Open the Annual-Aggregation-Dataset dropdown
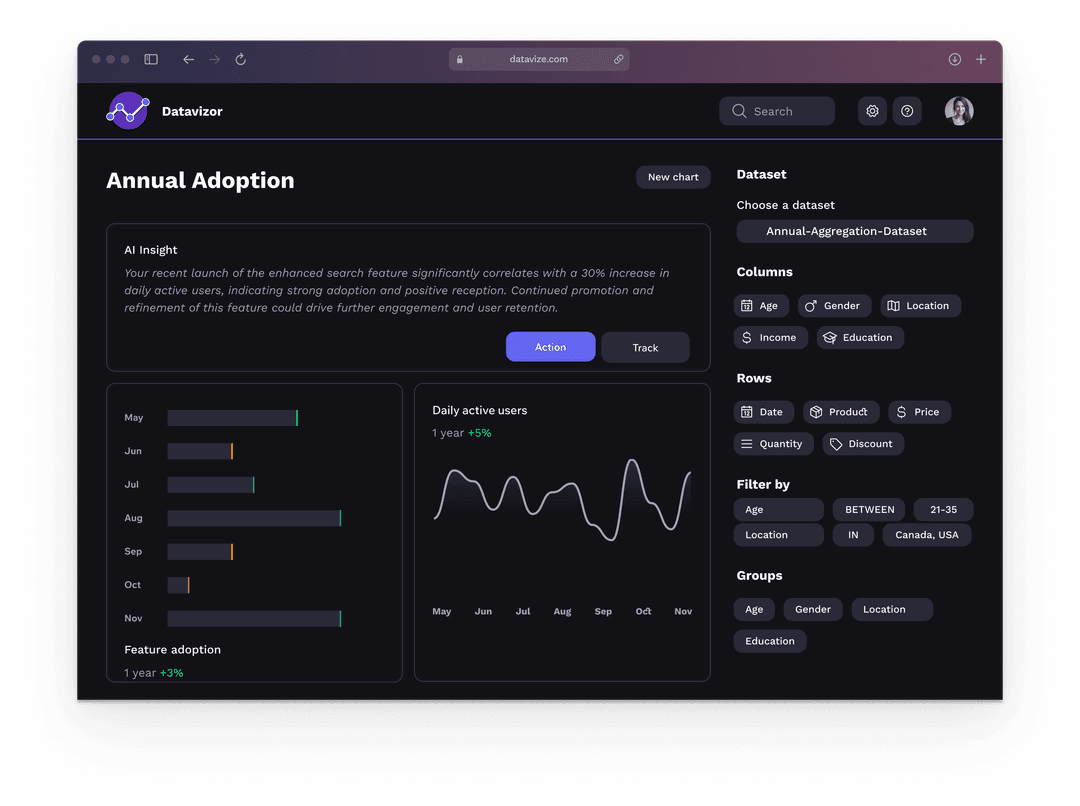 [x=855, y=231]
